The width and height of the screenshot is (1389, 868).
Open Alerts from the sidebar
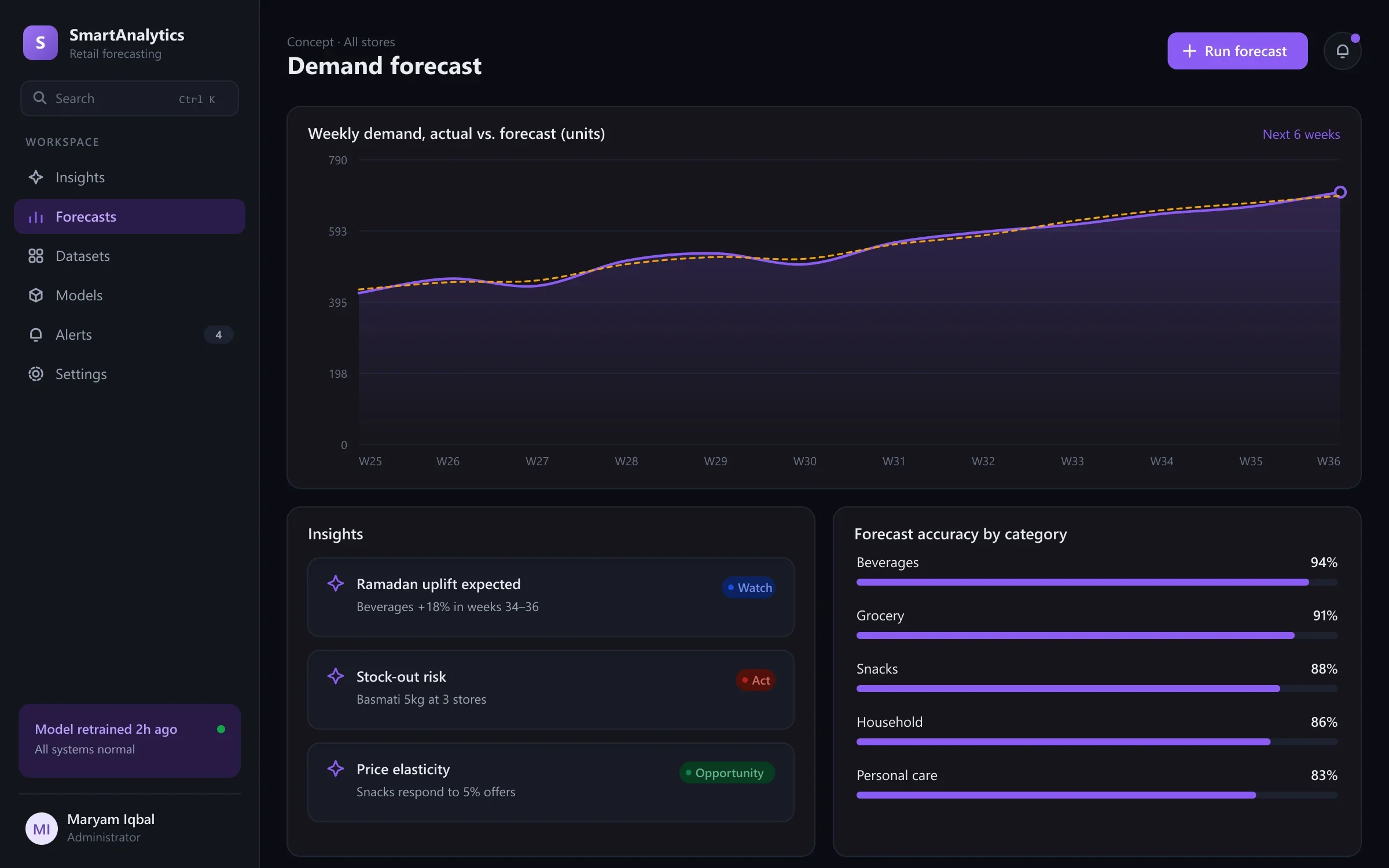130,334
